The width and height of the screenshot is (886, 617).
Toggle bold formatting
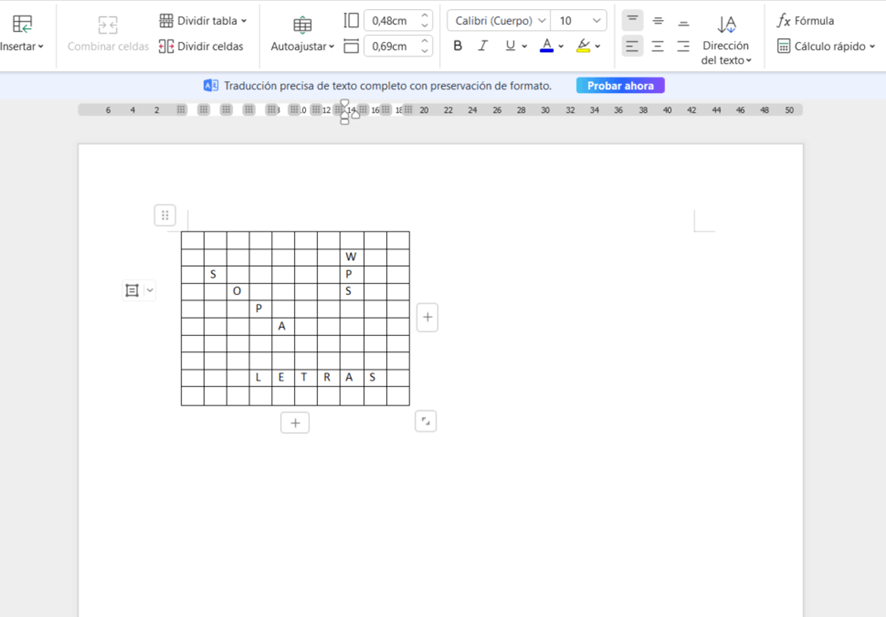pos(458,46)
